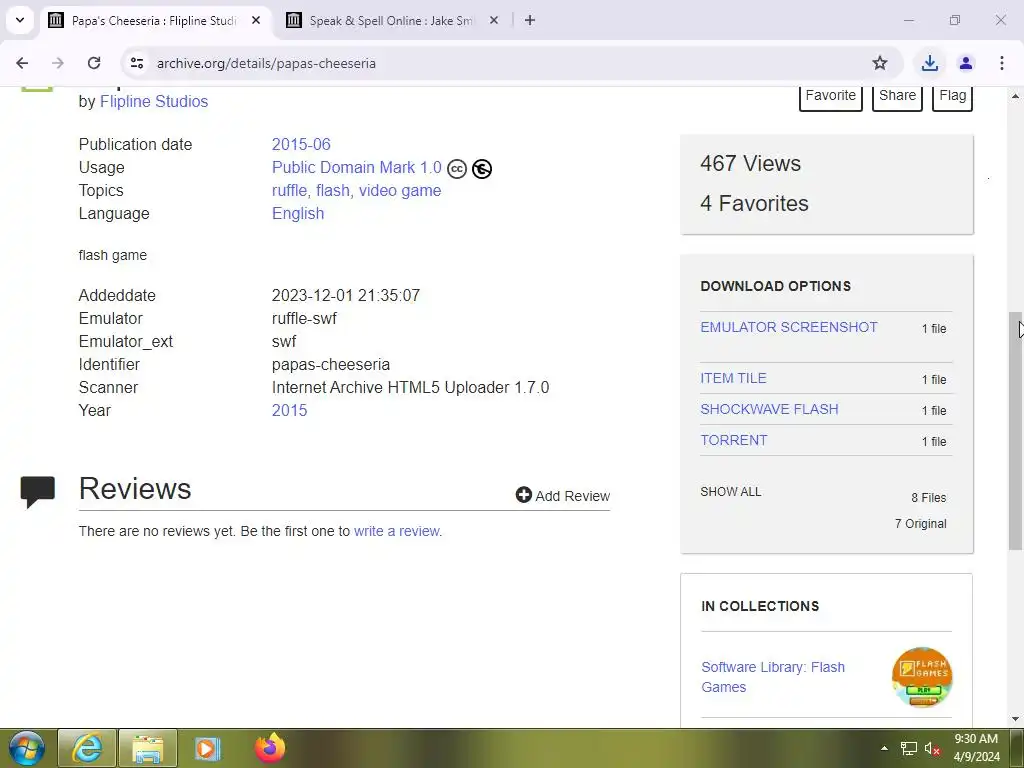Click SHOW ALL download options
Image resolution: width=1024 pixels, height=768 pixels.
tap(731, 492)
